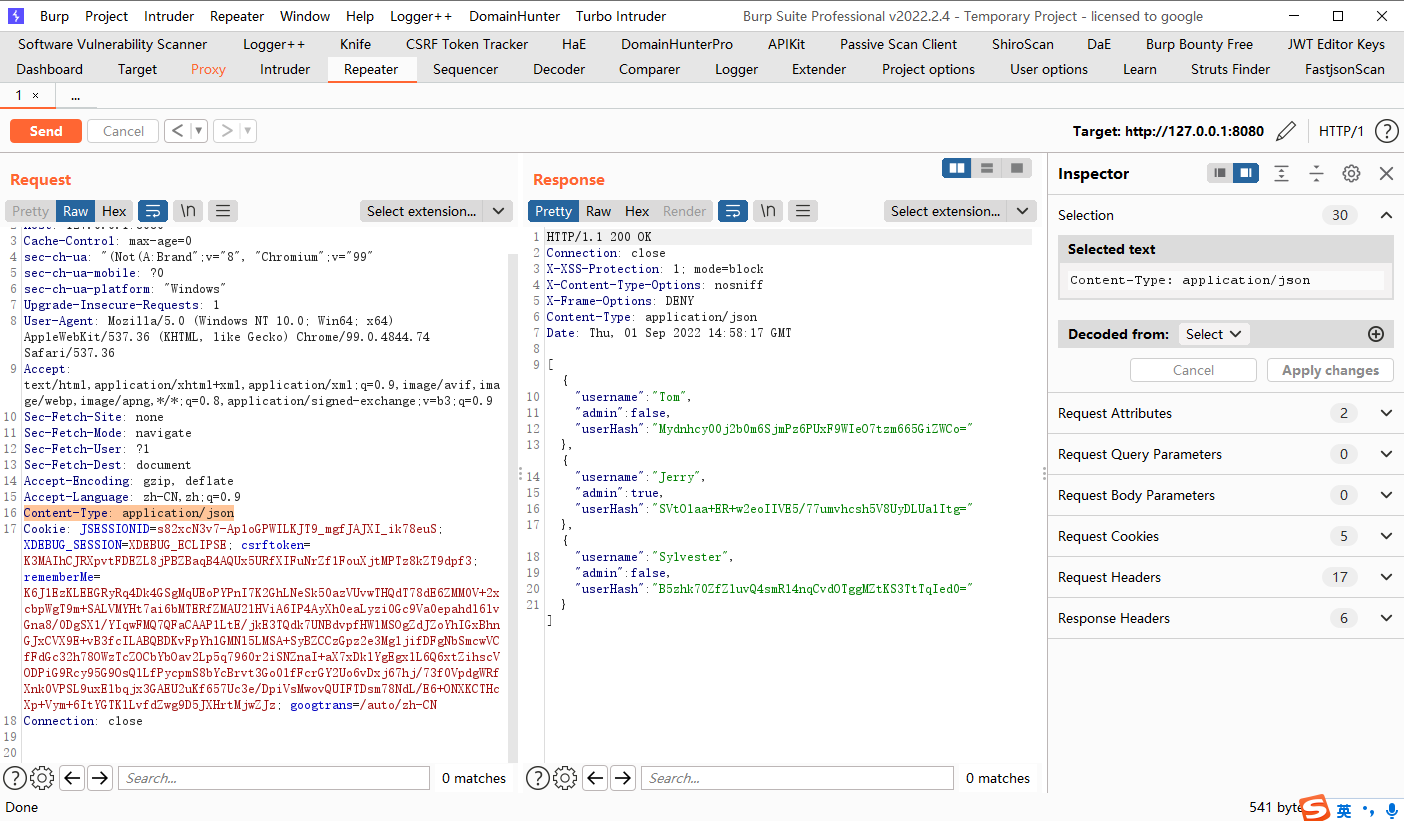Expand Request Headers section

[1386, 577]
